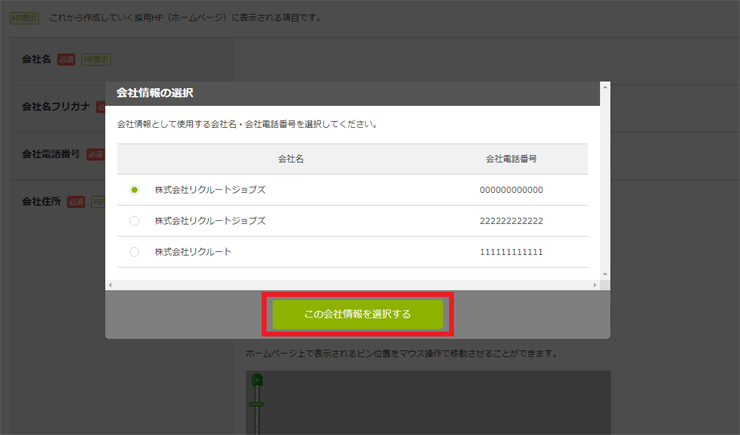740x435 pixels.
Task: Click the 会社名 column header
Action: point(290,159)
